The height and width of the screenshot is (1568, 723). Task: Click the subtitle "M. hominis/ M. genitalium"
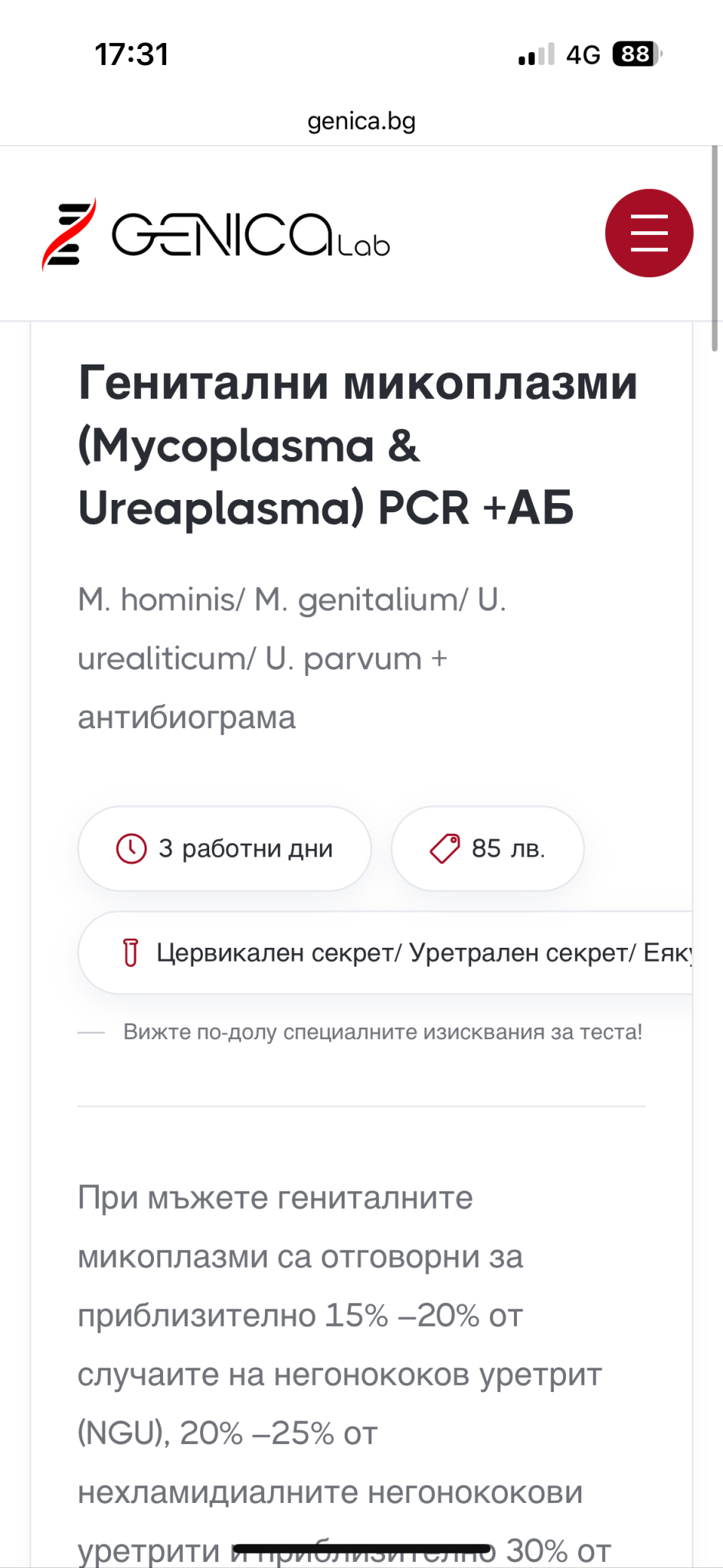pyautogui.click(x=292, y=600)
